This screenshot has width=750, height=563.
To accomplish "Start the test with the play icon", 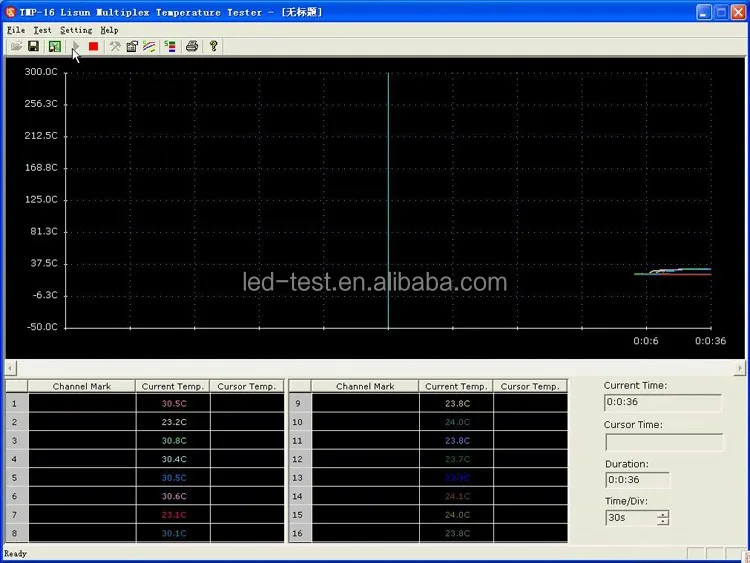I will point(76,46).
